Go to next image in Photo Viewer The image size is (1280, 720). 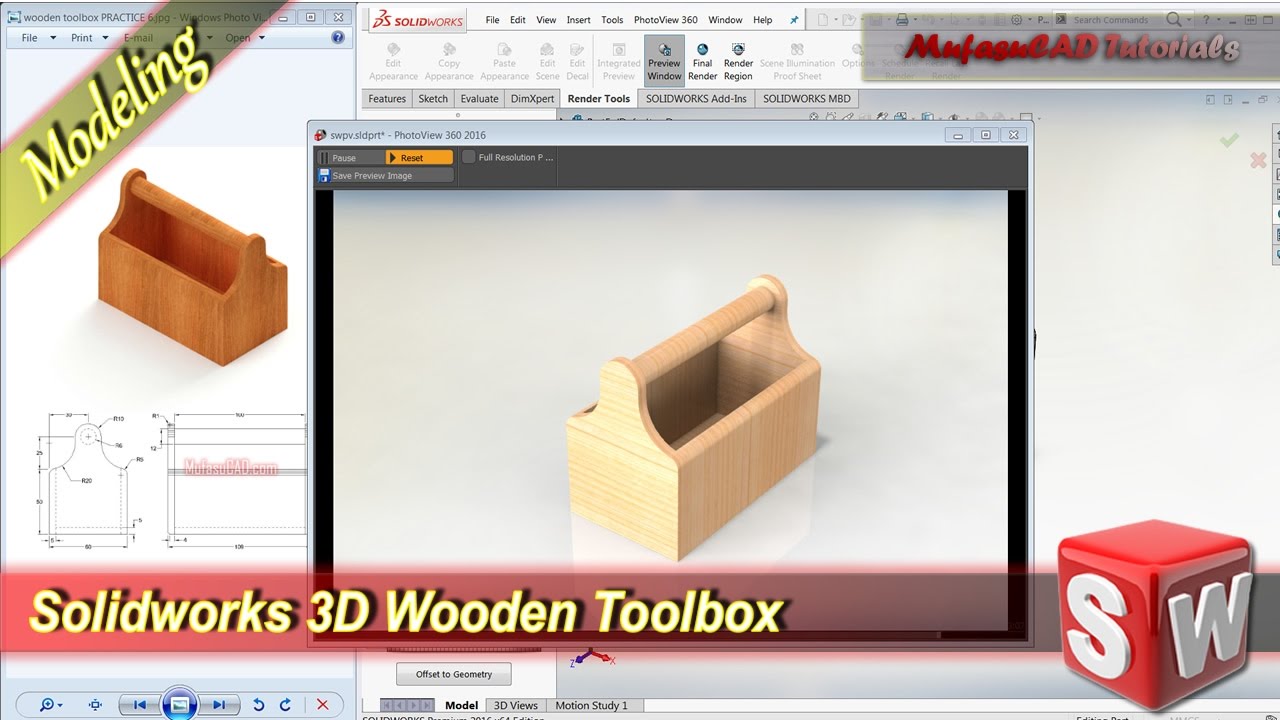pyautogui.click(x=218, y=705)
